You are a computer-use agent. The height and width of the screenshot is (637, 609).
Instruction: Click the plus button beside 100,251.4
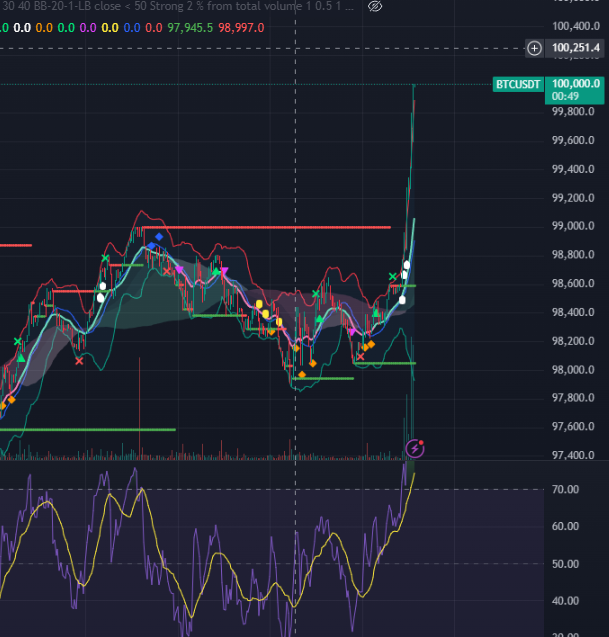[x=534, y=48]
